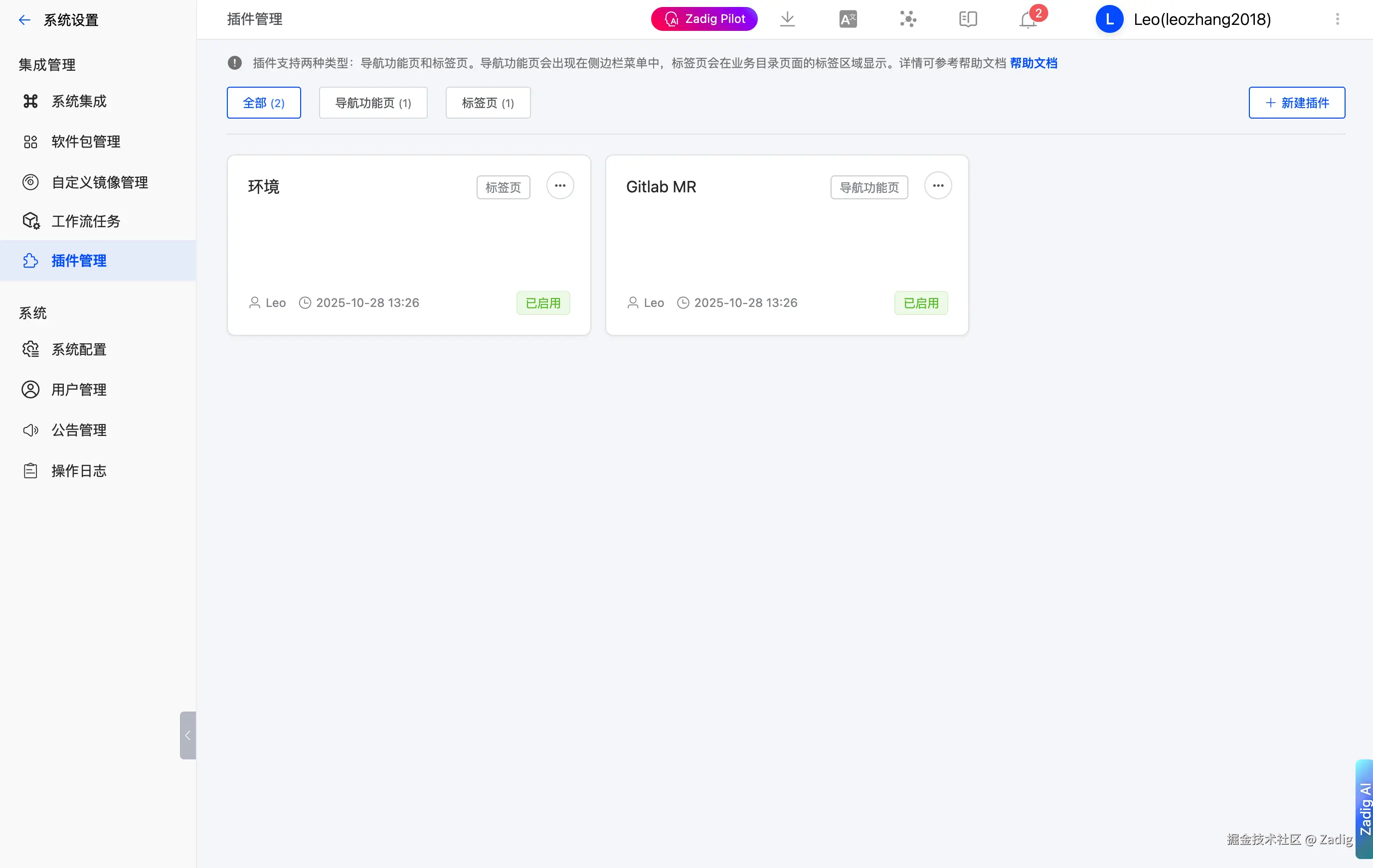The image size is (1373, 868).
Task: Open the vertical dots menu top right
Action: (1337, 19)
